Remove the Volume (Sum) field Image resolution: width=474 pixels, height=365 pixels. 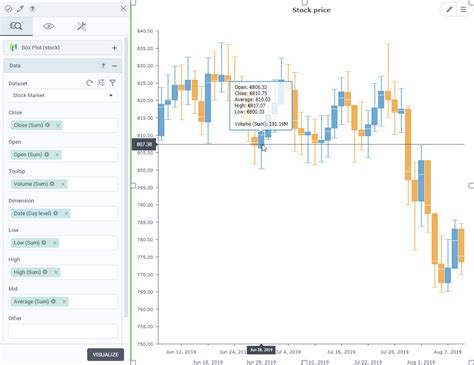[x=63, y=184]
